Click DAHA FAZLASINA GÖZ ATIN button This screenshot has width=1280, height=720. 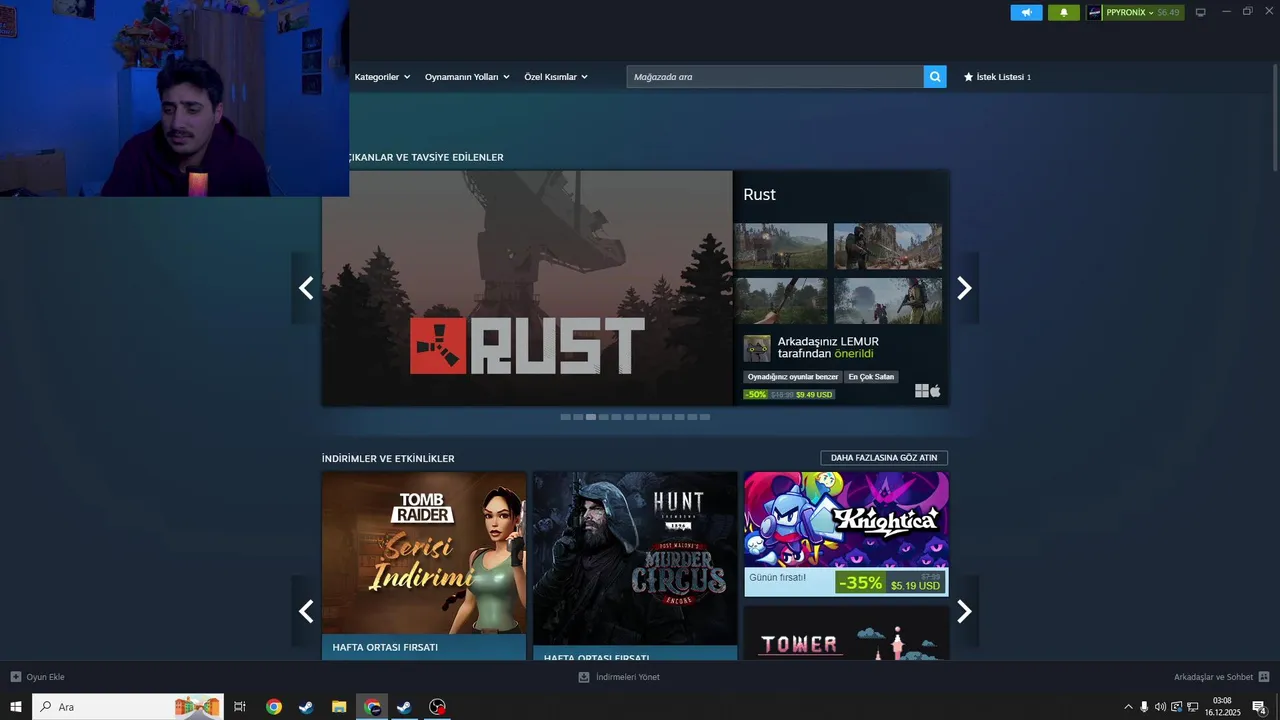884,458
